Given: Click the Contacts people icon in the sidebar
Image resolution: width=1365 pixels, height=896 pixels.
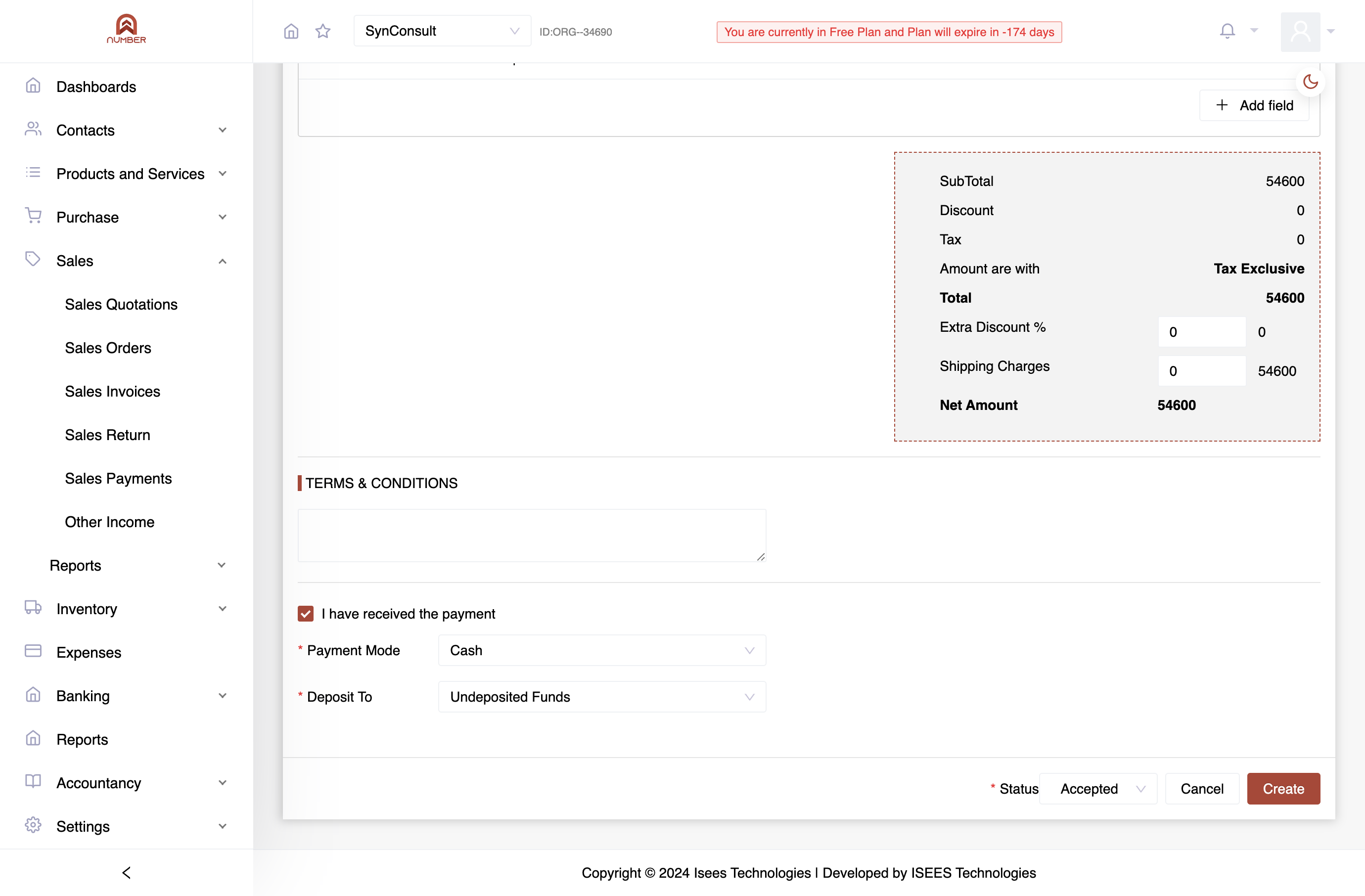Looking at the screenshot, I should point(33,130).
